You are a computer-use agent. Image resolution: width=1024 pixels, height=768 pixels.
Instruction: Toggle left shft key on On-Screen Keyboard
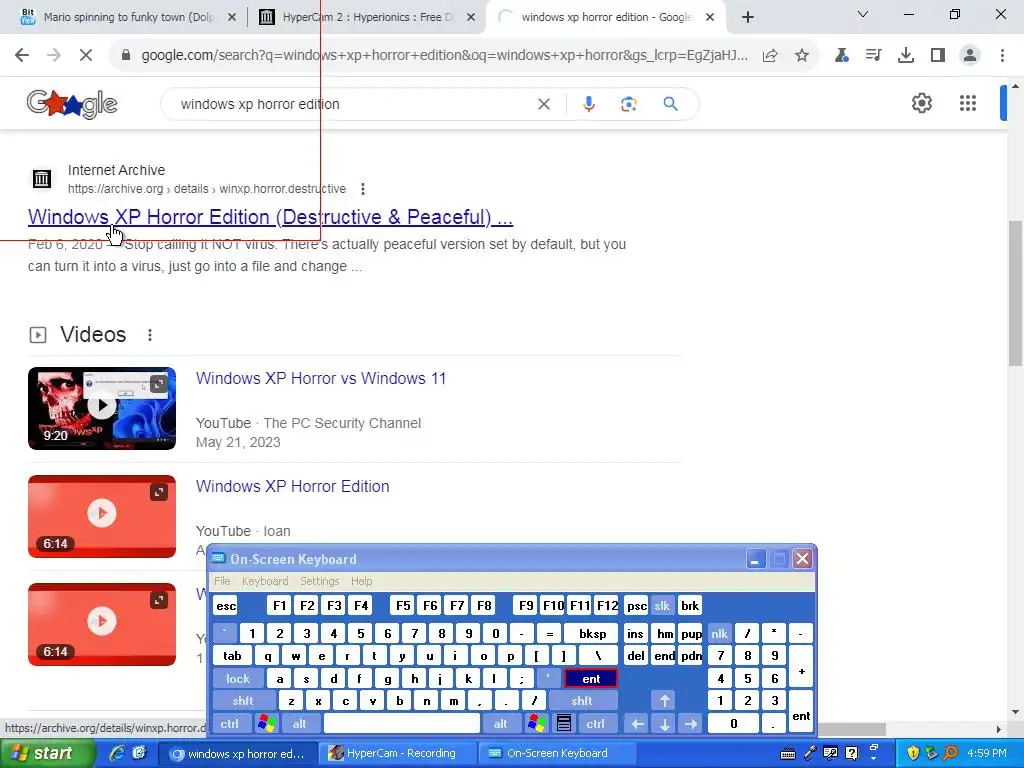[x=244, y=701]
